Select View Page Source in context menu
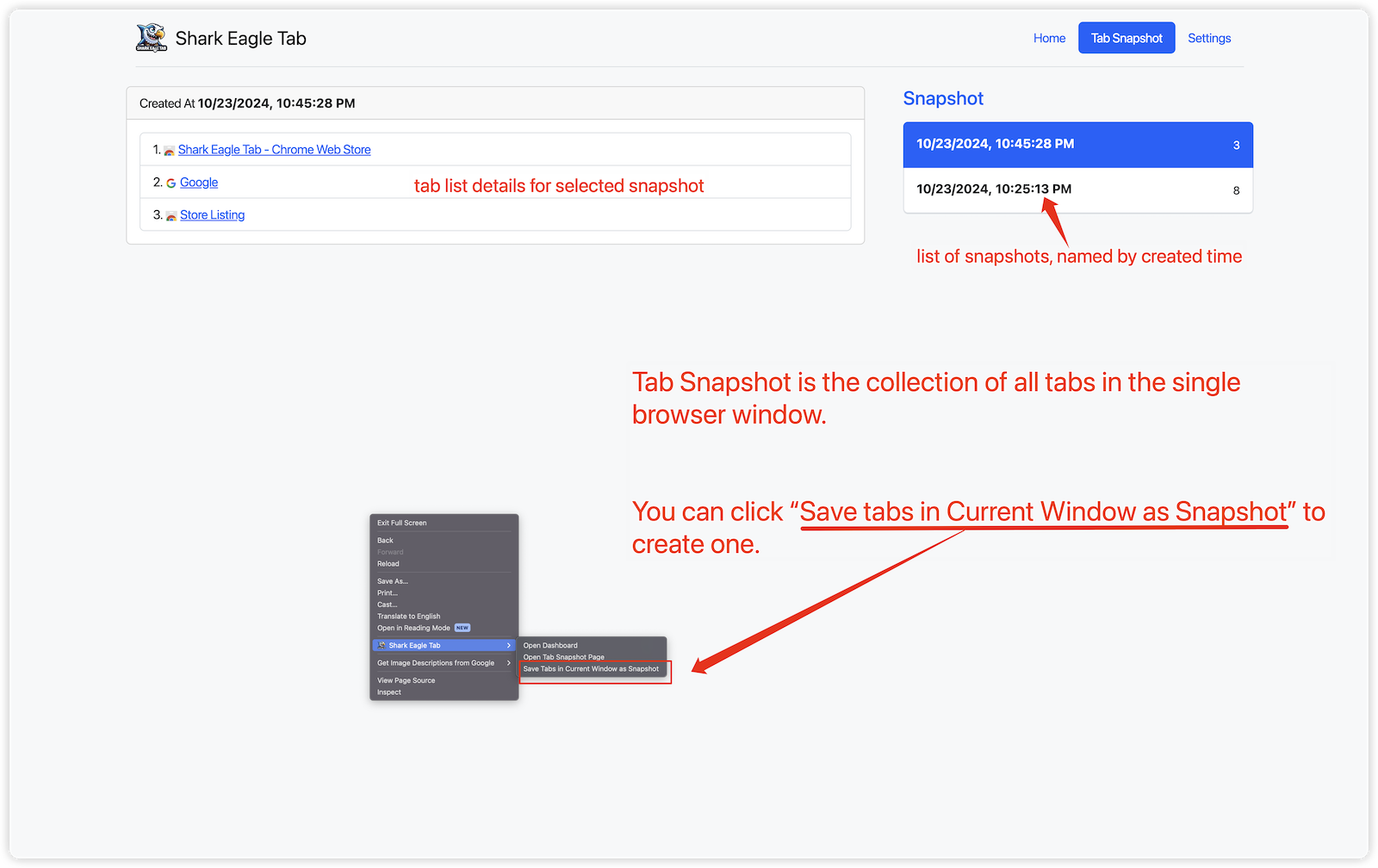This screenshot has width=1378, height=868. 406,680
